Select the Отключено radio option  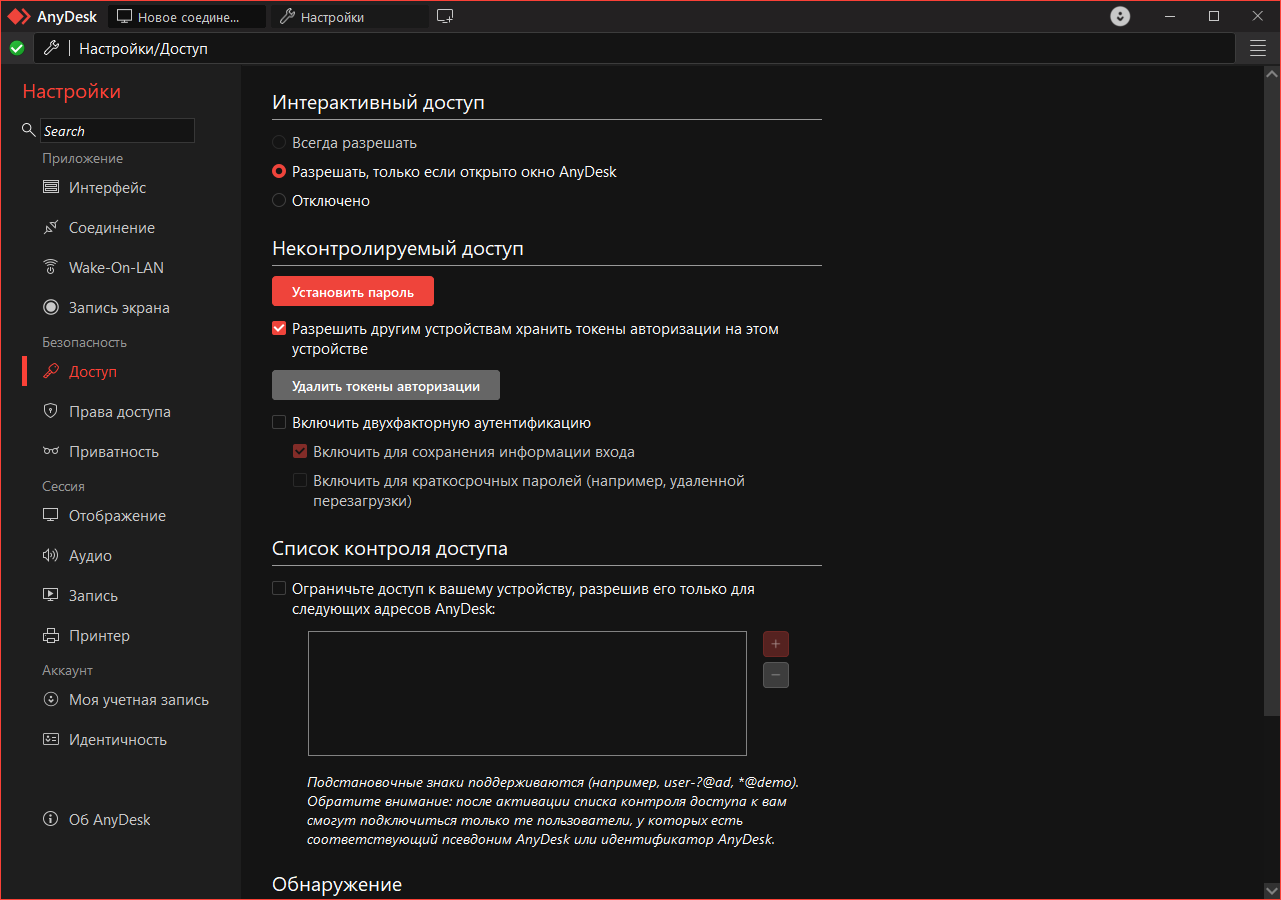[x=279, y=201]
